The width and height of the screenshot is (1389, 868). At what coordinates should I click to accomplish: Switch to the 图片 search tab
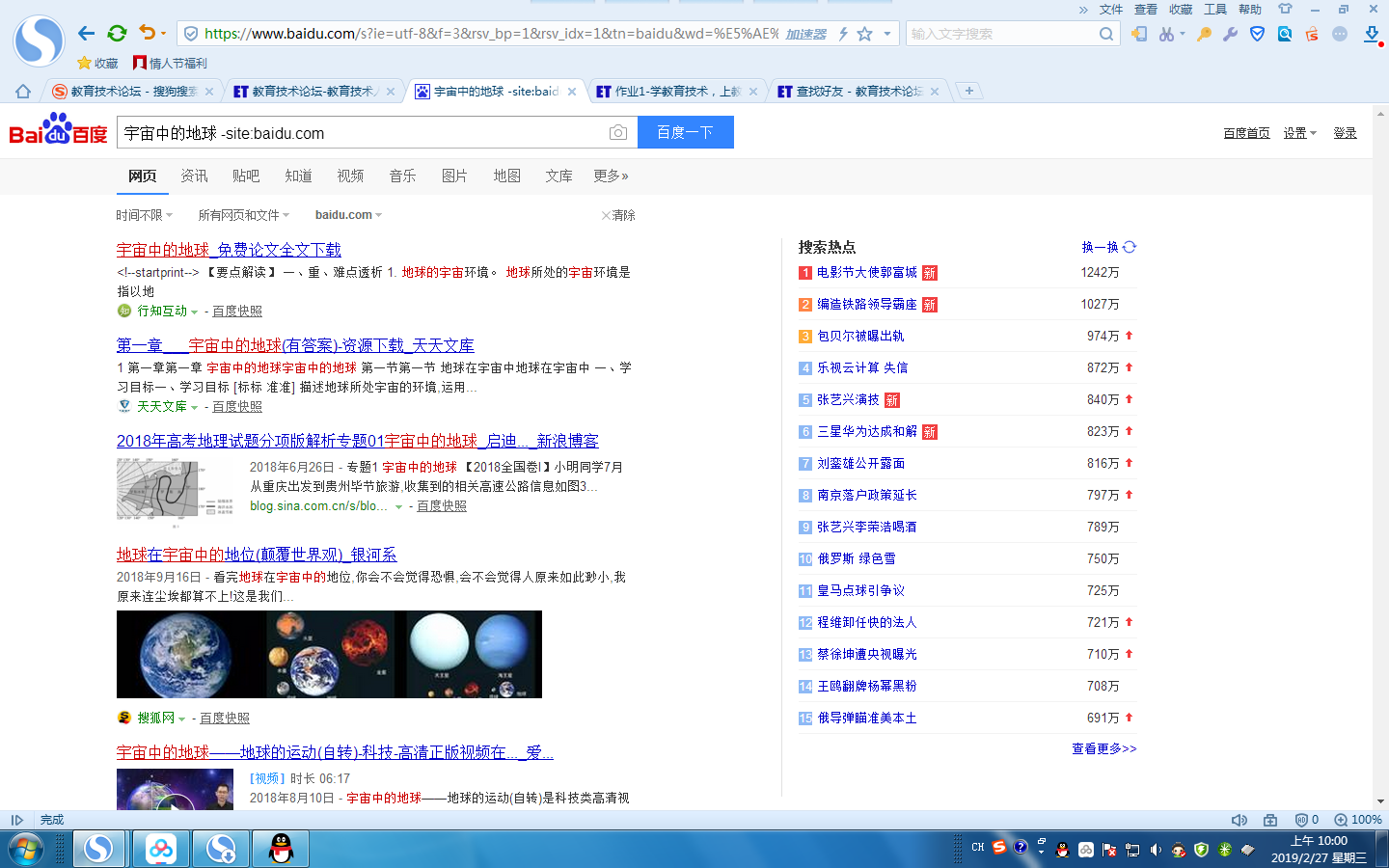point(454,176)
